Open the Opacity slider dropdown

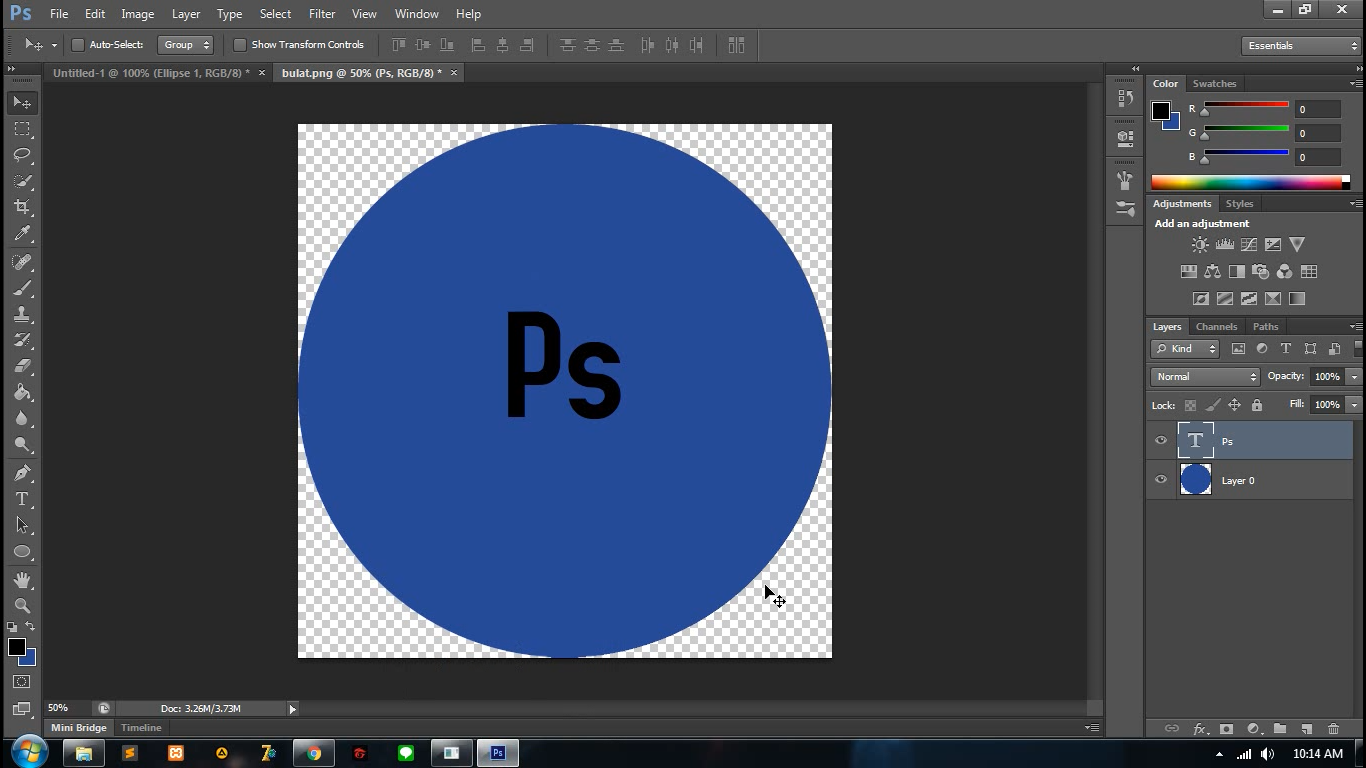(1354, 377)
